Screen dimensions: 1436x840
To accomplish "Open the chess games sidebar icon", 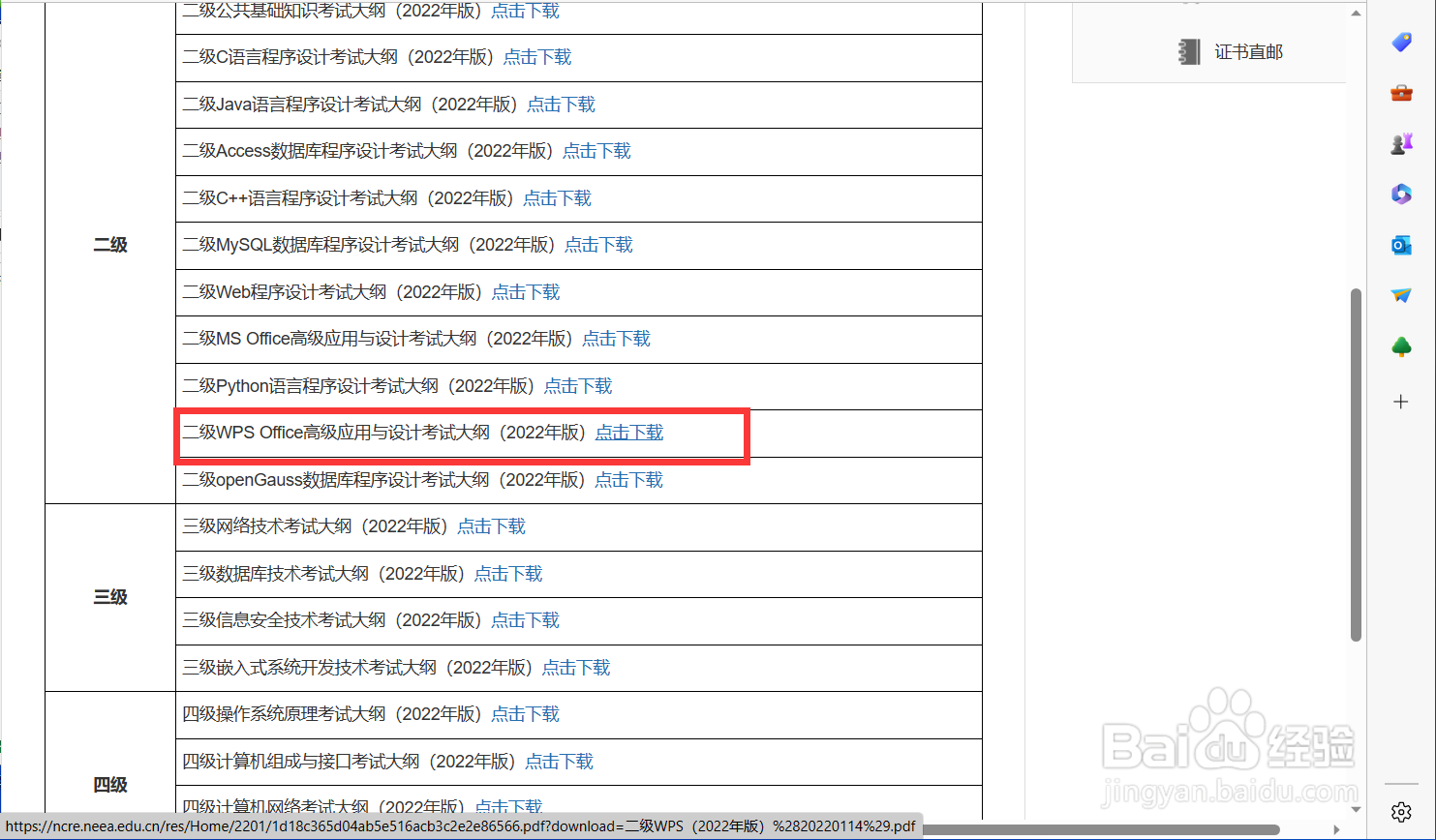I will pos(1401,144).
